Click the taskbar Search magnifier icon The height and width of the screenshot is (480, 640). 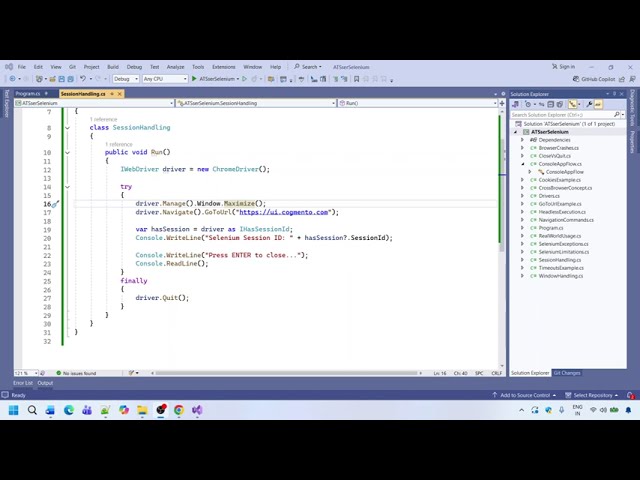click(x=32, y=410)
